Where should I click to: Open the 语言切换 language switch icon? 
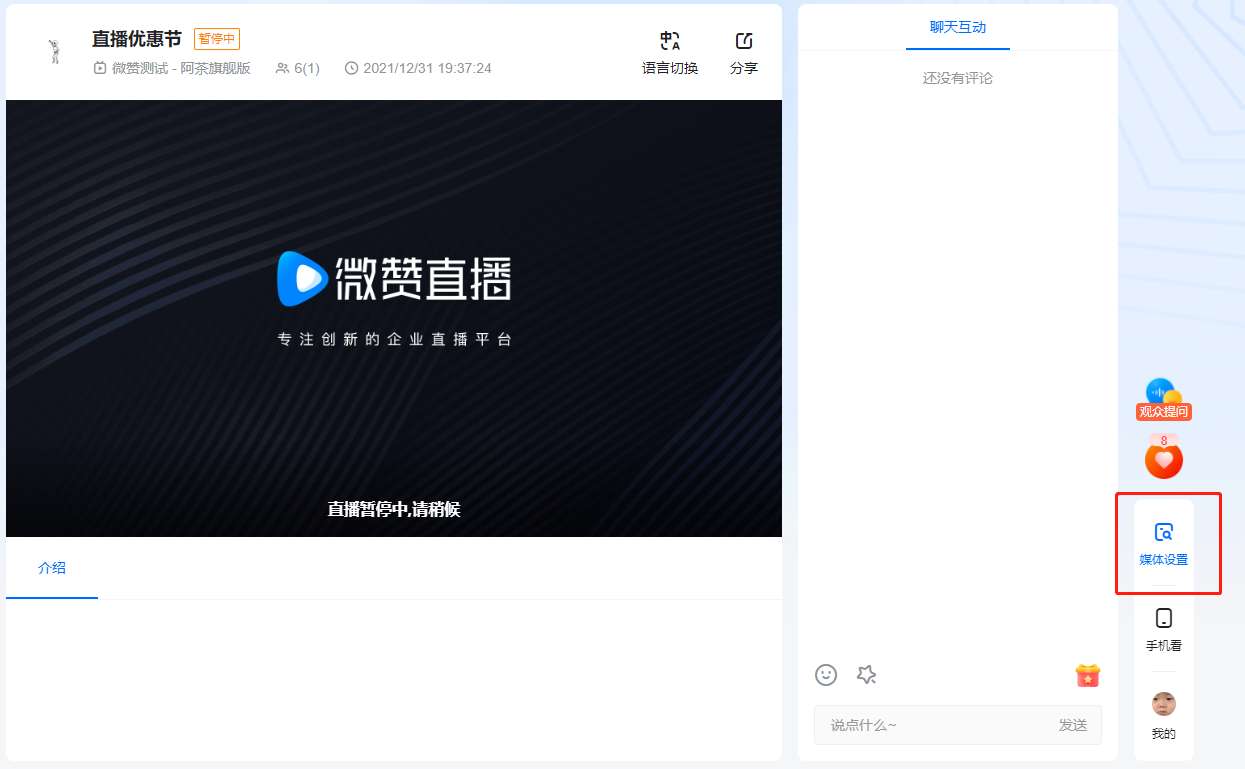pyautogui.click(x=670, y=41)
